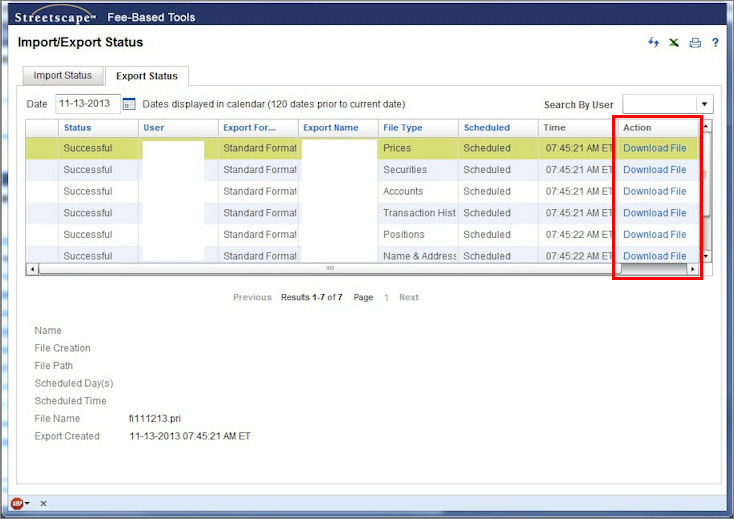This screenshot has width=734, height=519.
Task: Open help via the question mark icon
Action: (x=715, y=43)
